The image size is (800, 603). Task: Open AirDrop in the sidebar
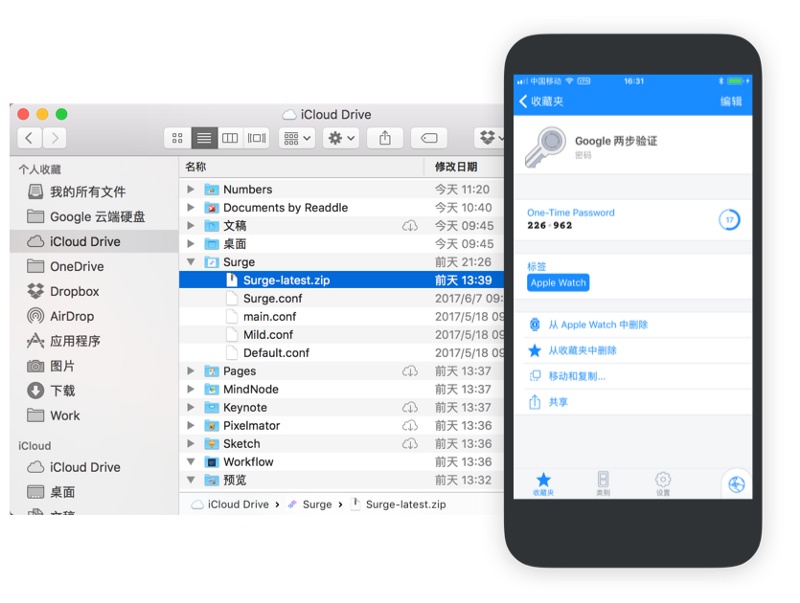[61, 316]
